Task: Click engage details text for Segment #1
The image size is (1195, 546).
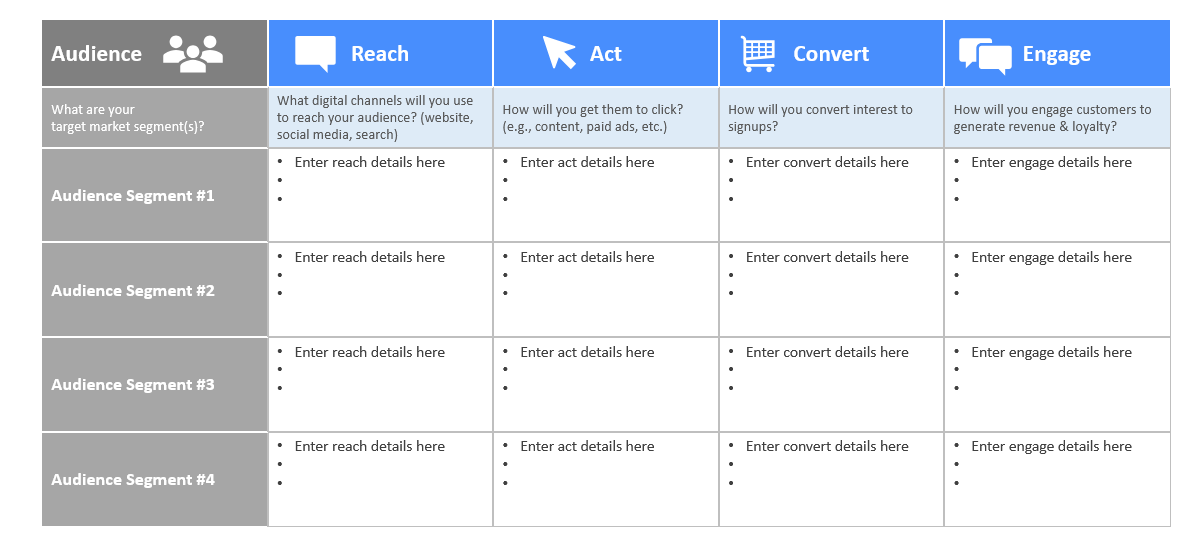Action: 1051,162
